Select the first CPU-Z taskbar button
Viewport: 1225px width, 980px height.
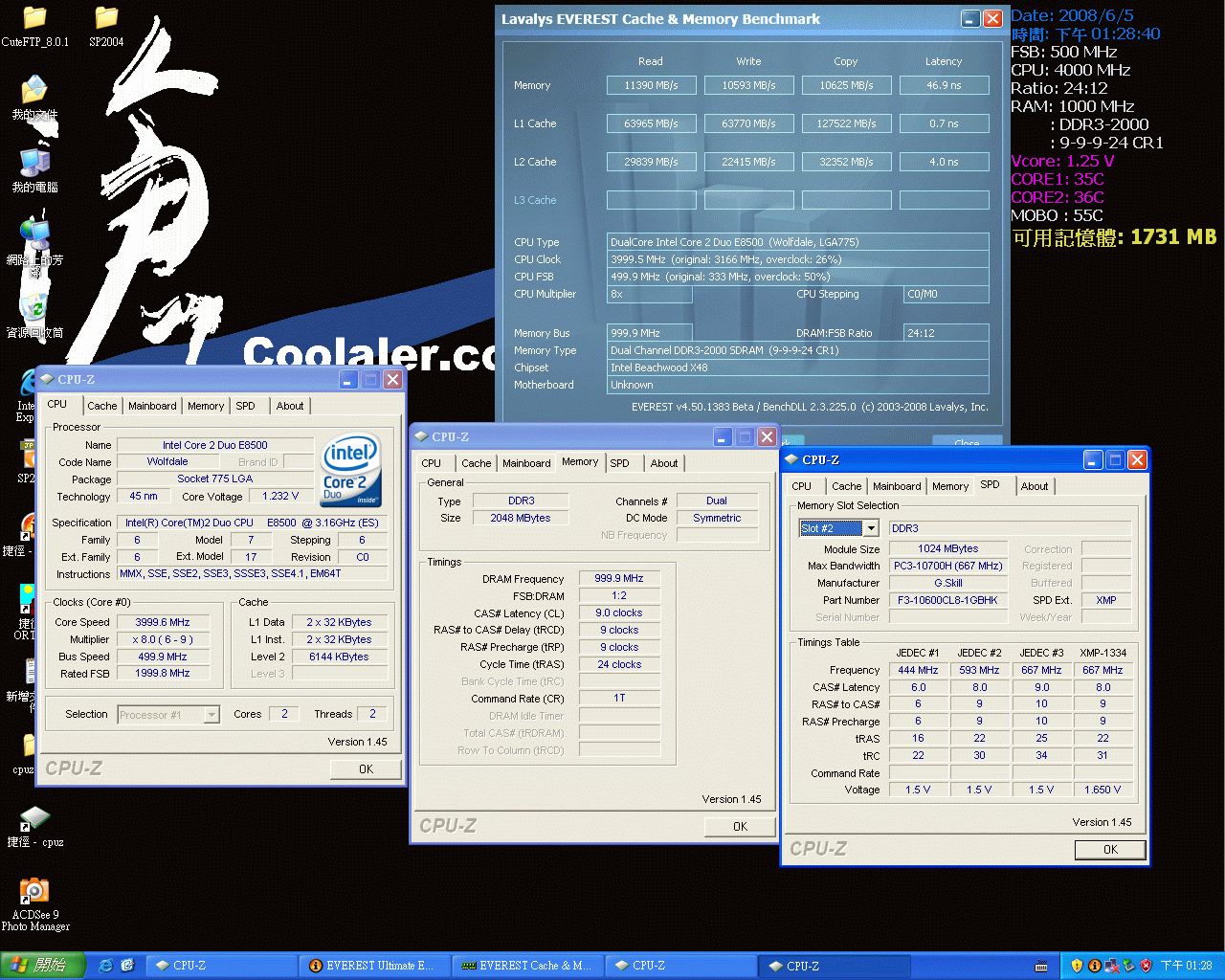click(220, 966)
